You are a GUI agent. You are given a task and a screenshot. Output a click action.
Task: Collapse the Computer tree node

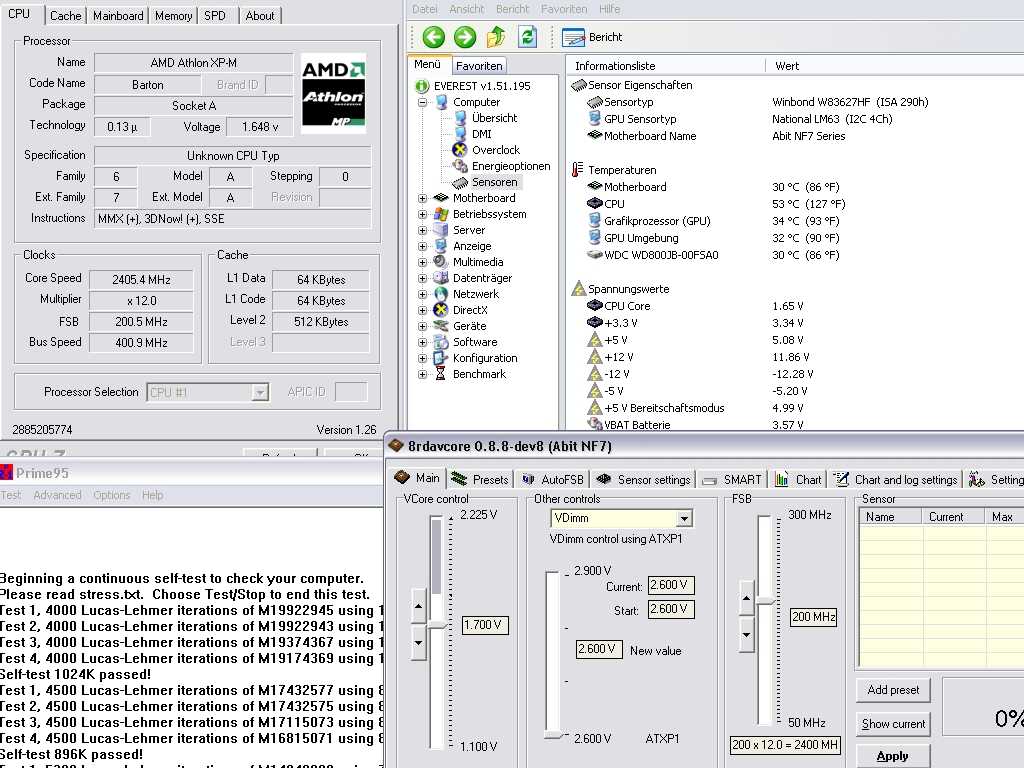pos(423,103)
